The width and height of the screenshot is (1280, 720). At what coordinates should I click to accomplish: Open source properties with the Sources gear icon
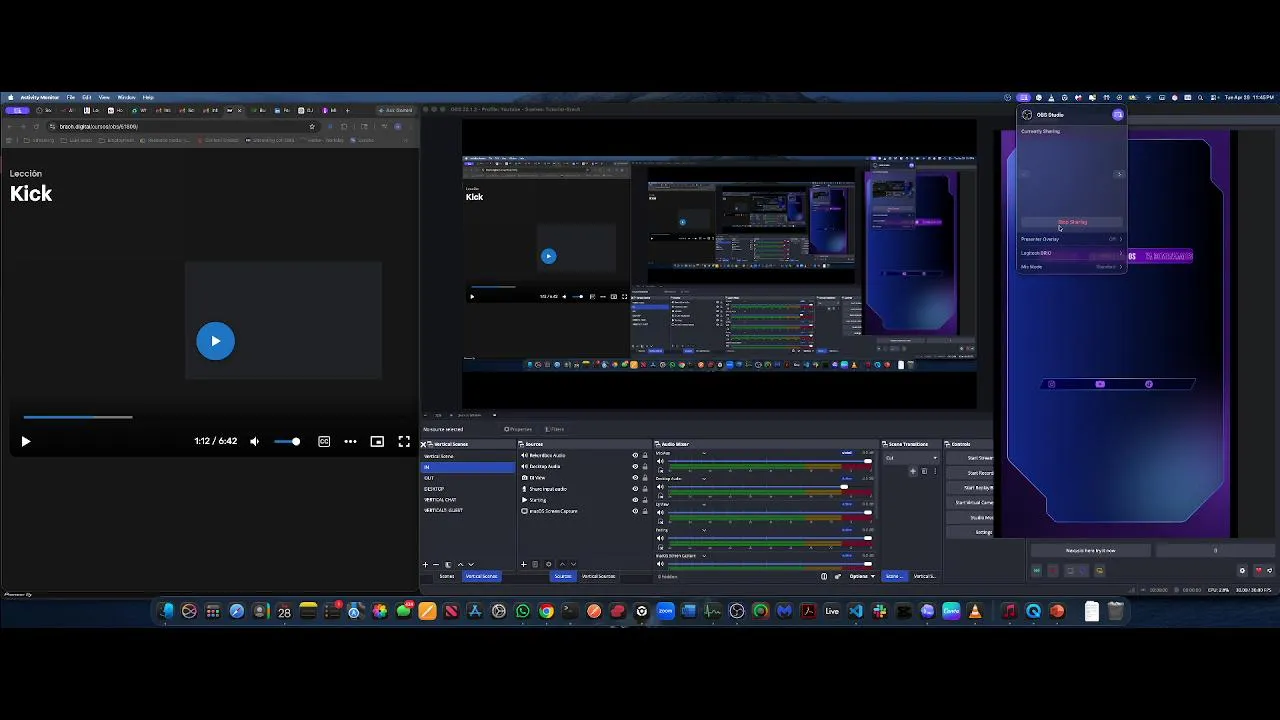click(548, 564)
